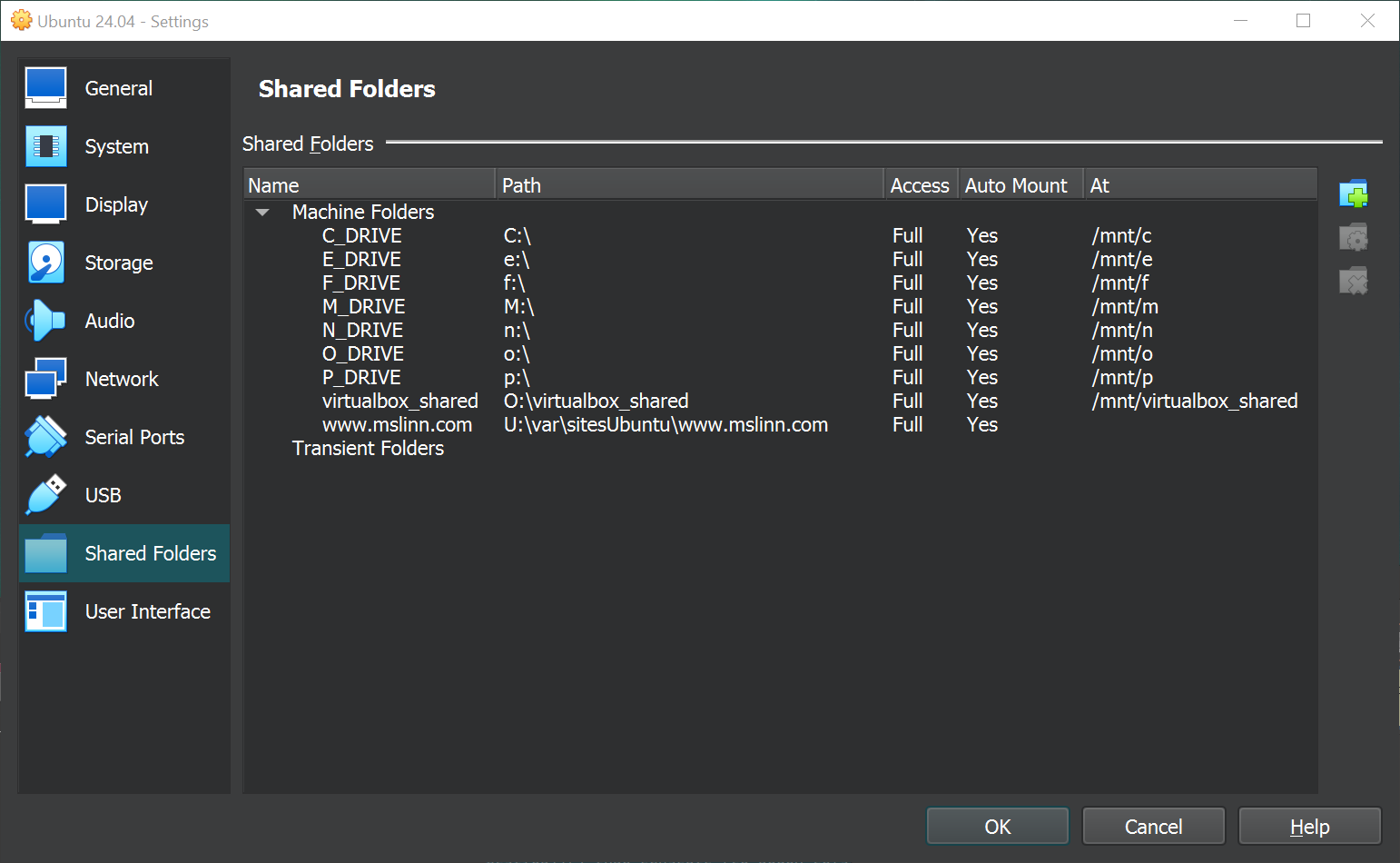The image size is (1400, 863).
Task: Open the System settings category
Action: [116, 146]
